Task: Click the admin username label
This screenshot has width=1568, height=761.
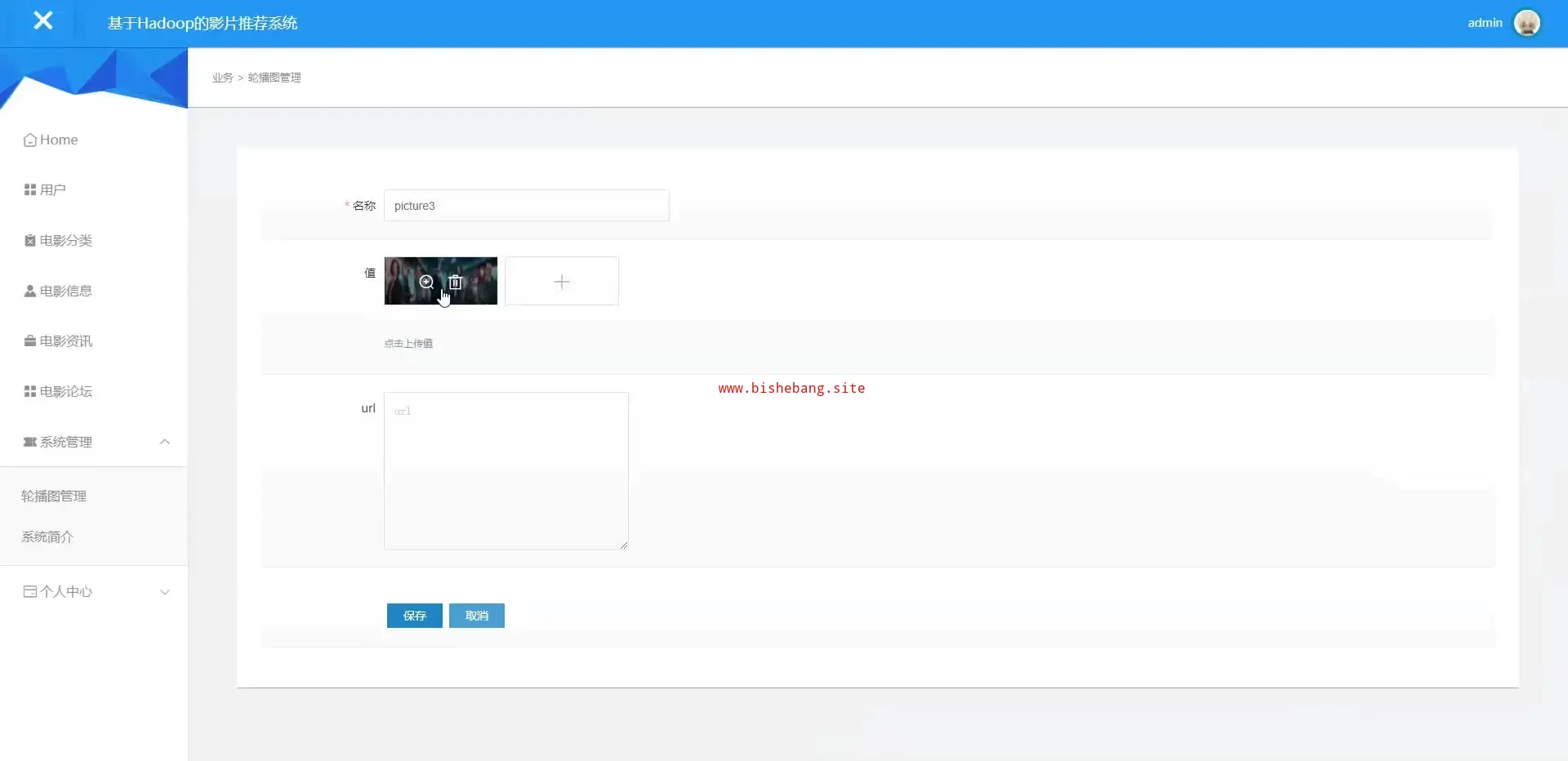Action: (1485, 23)
